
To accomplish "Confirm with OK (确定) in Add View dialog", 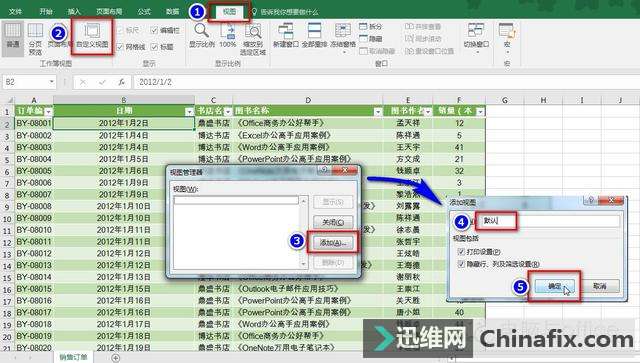I will [554, 286].
